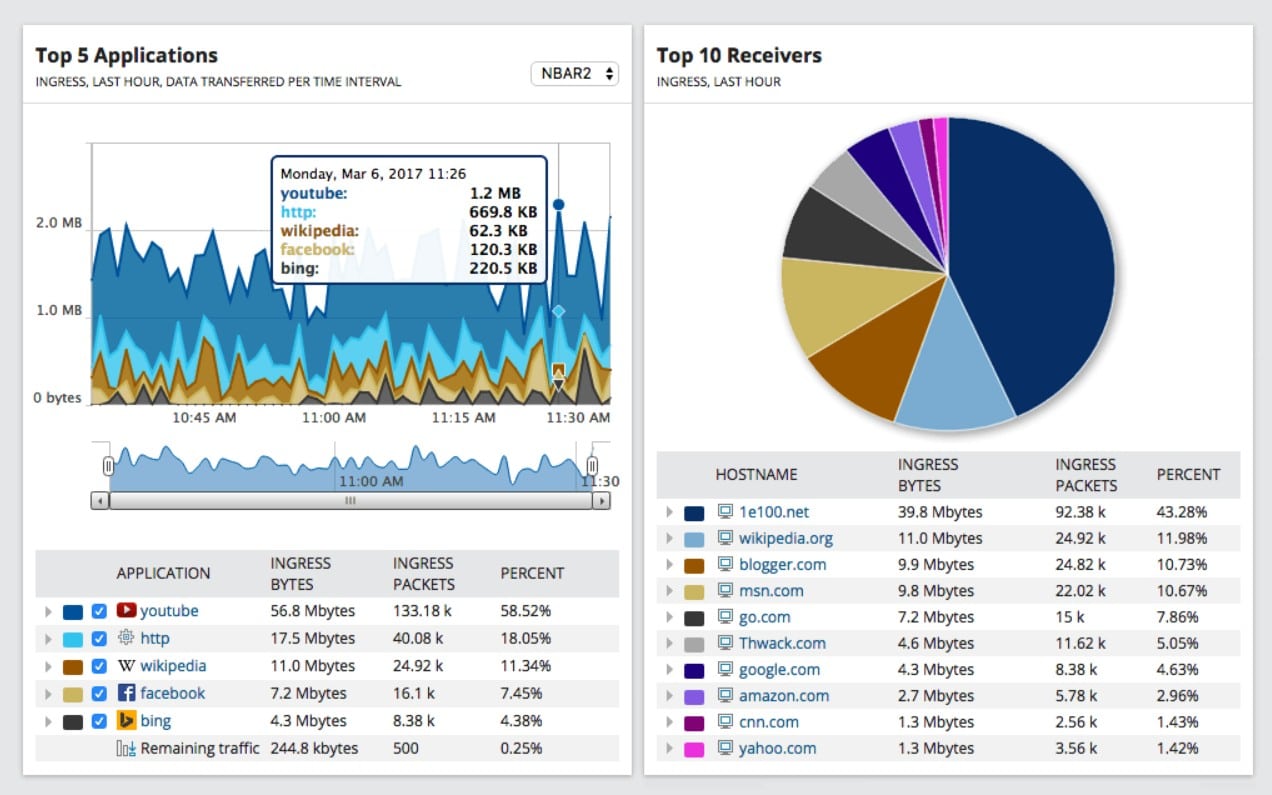Click the monitor icon beside amazon.com
Image resolution: width=1272 pixels, height=795 pixels.
pos(725,696)
